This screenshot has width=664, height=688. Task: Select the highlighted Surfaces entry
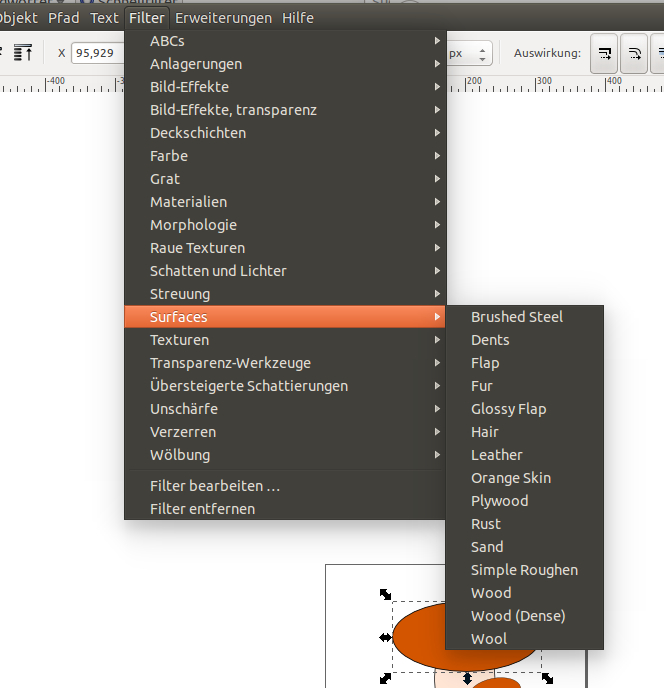[x=285, y=317]
